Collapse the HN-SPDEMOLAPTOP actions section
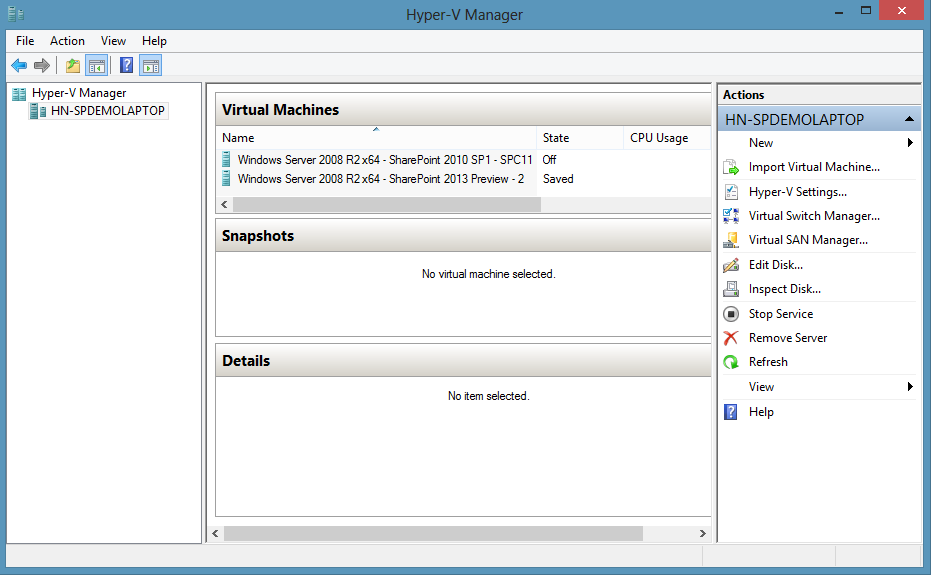Viewport: 931px width, 575px height. [x=909, y=119]
